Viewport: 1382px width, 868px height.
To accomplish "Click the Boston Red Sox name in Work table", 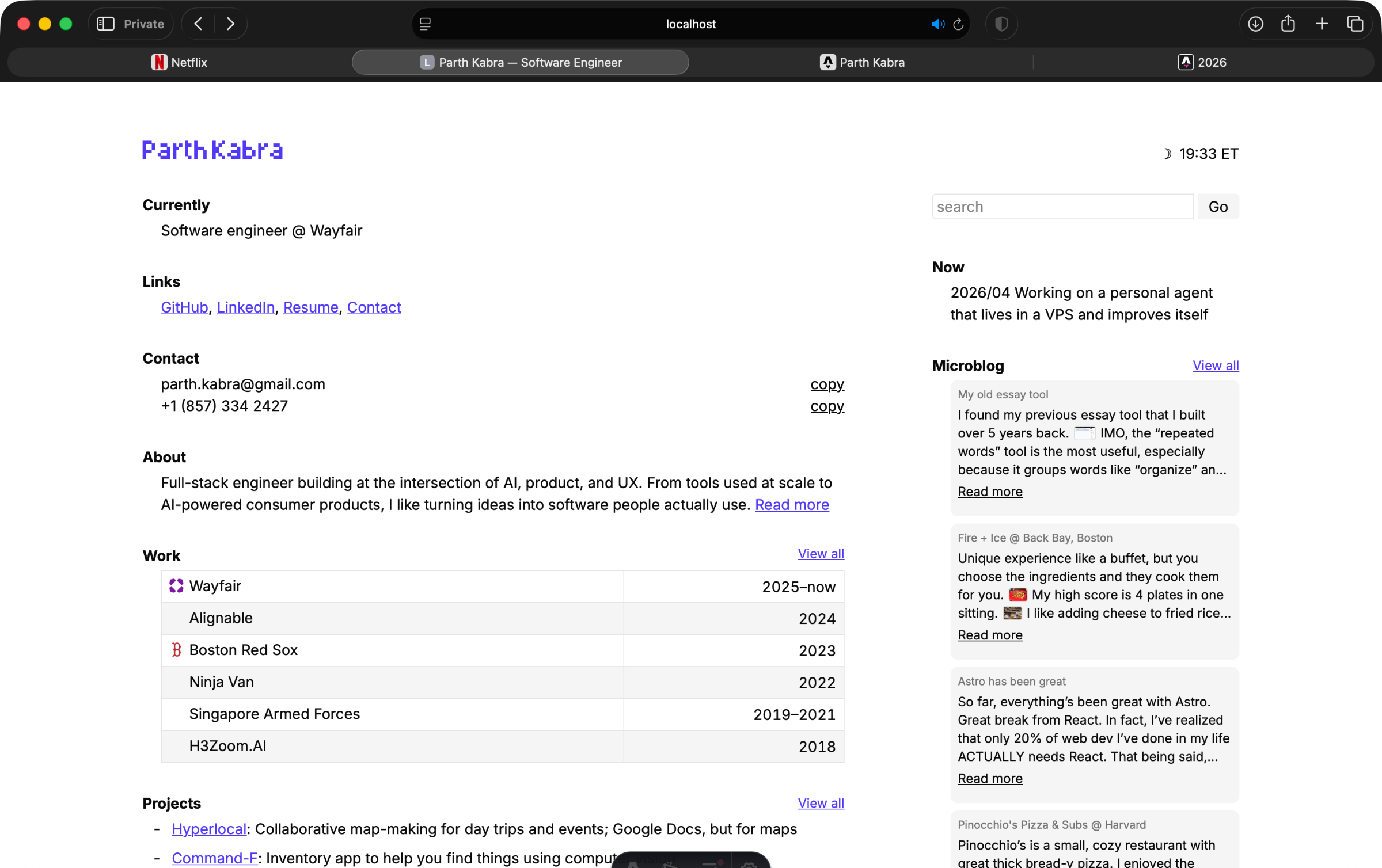I will click(x=244, y=650).
